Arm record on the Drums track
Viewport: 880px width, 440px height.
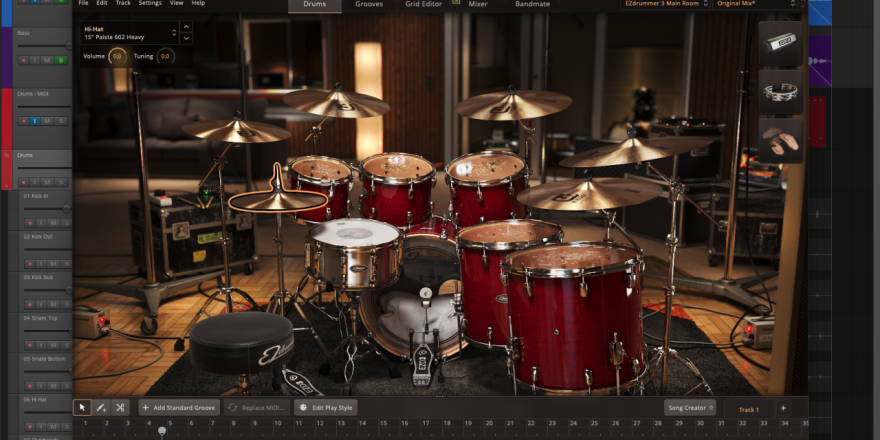pyautogui.click(x=22, y=182)
